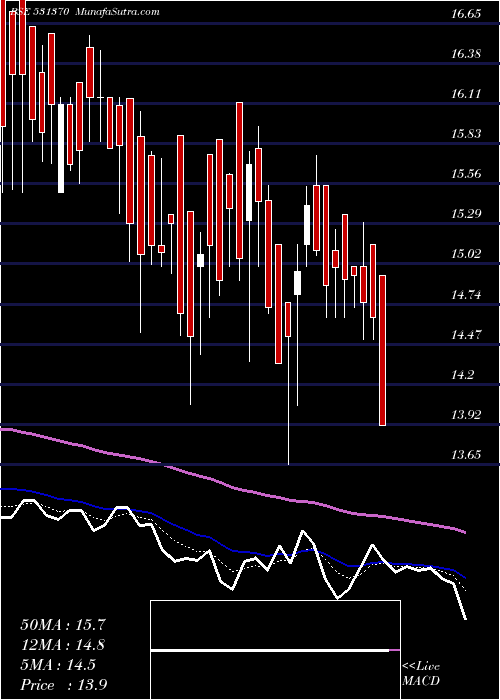Click the MACD histogram box
Viewport: 500px width, 700px height.
[275, 650]
